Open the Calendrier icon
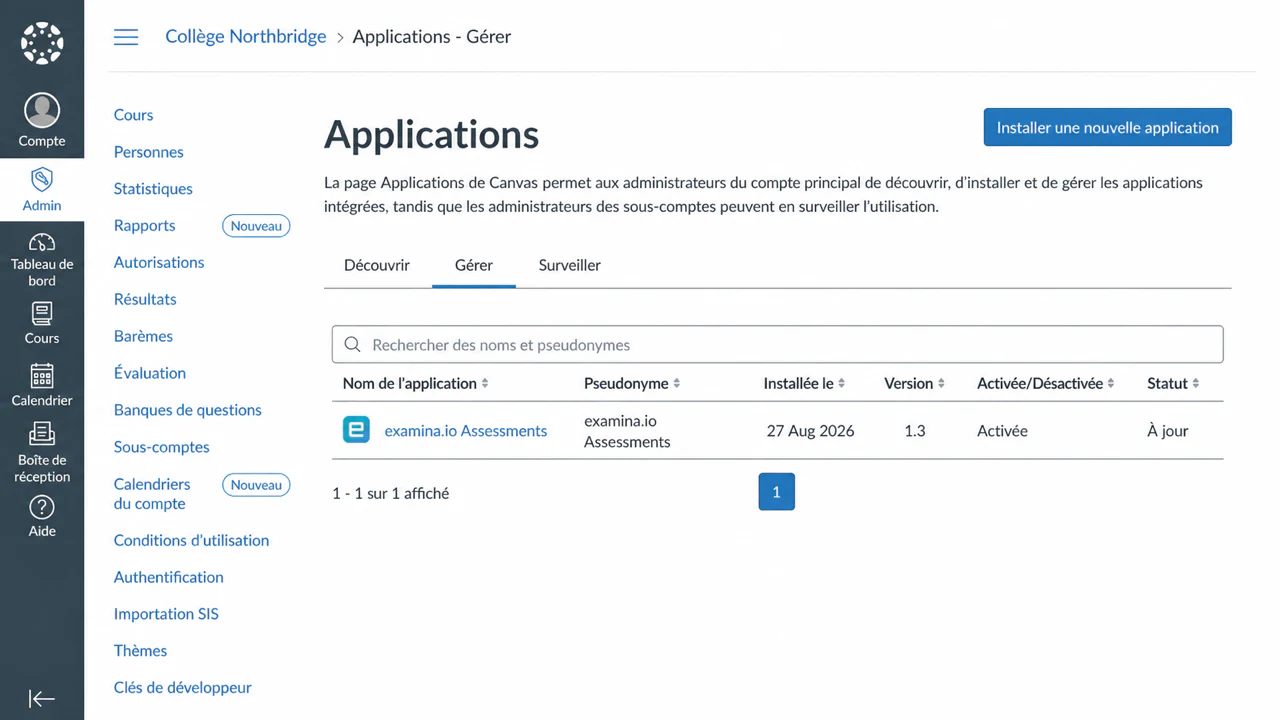Image resolution: width=1280 pixels, height=720 pixels. [x=42, y=376]
